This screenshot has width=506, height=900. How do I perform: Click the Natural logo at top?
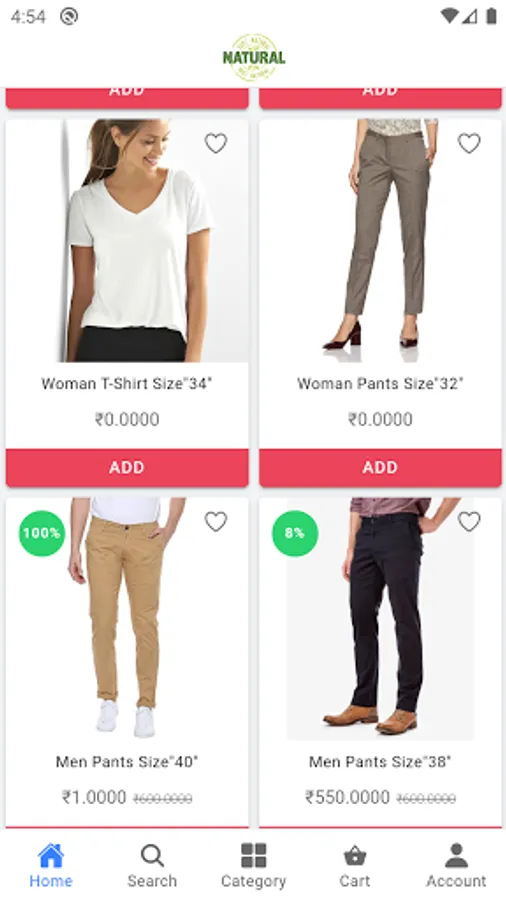254,57
